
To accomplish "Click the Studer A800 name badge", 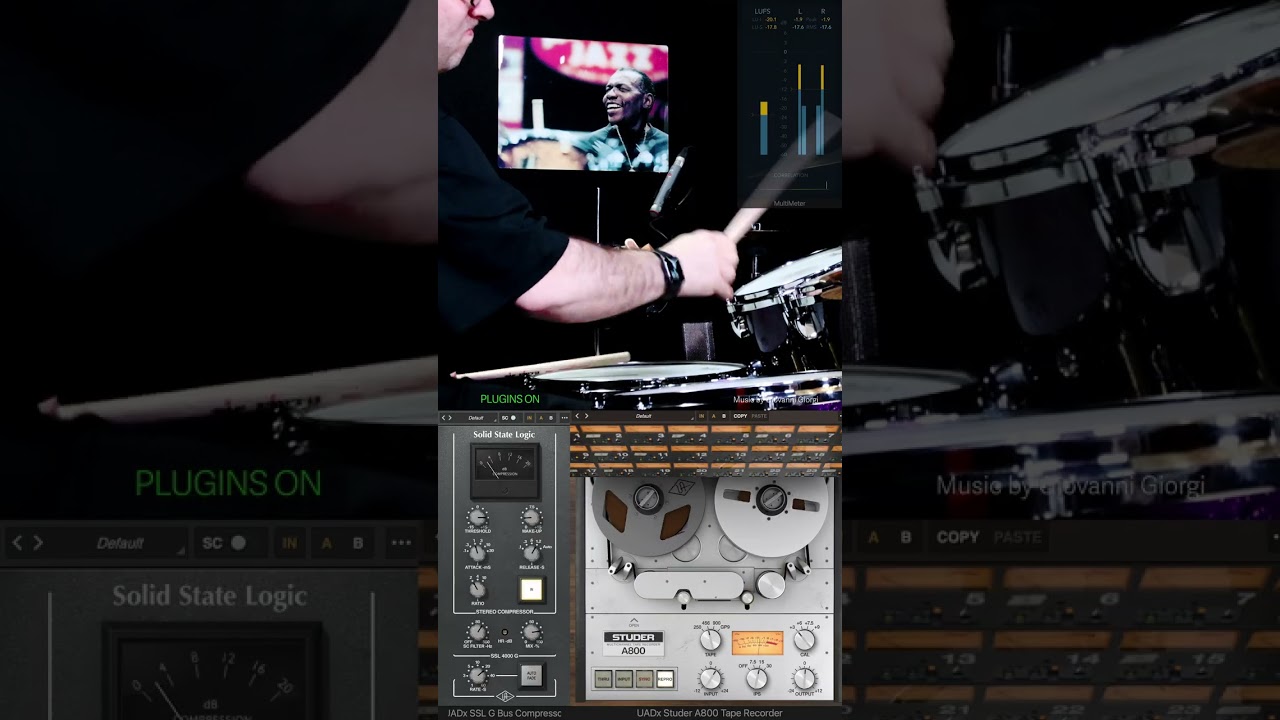I will click(633, 643).
